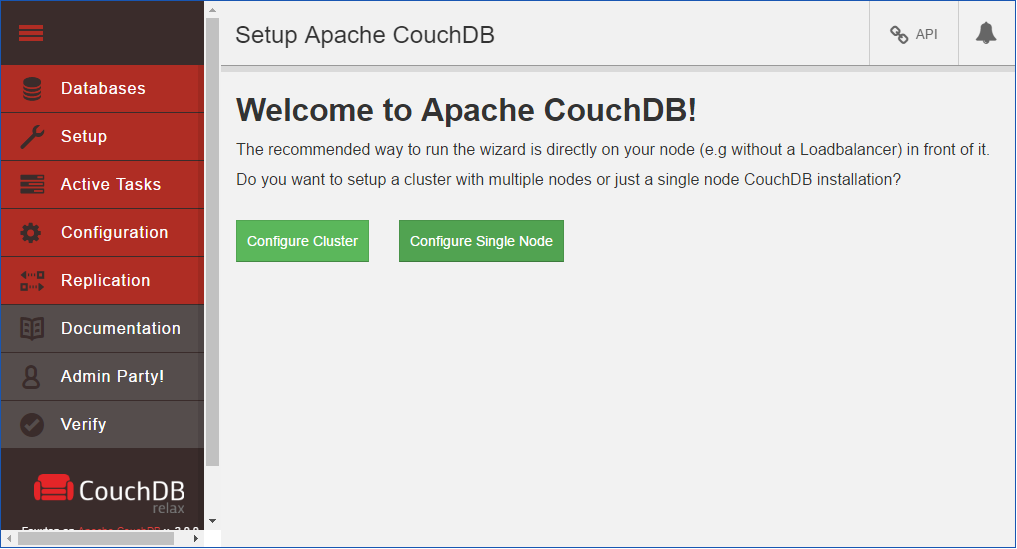The image size is (1017, 549).
Task: Click the Active Tasks list icon
Action: 32,185
